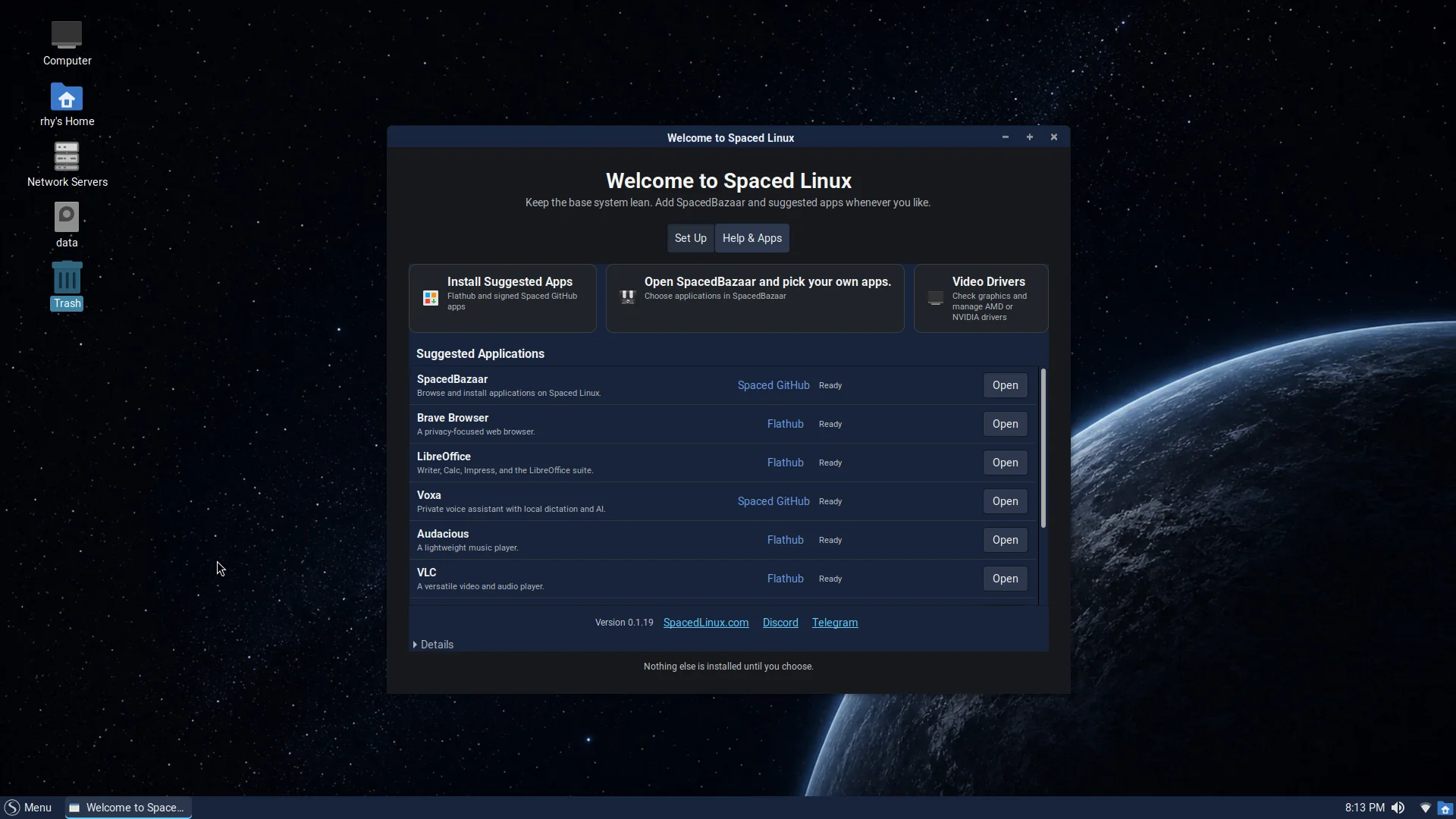Click the home folder icon in tray
This screenshot has height=819, width=1456.
[1445, 808]
